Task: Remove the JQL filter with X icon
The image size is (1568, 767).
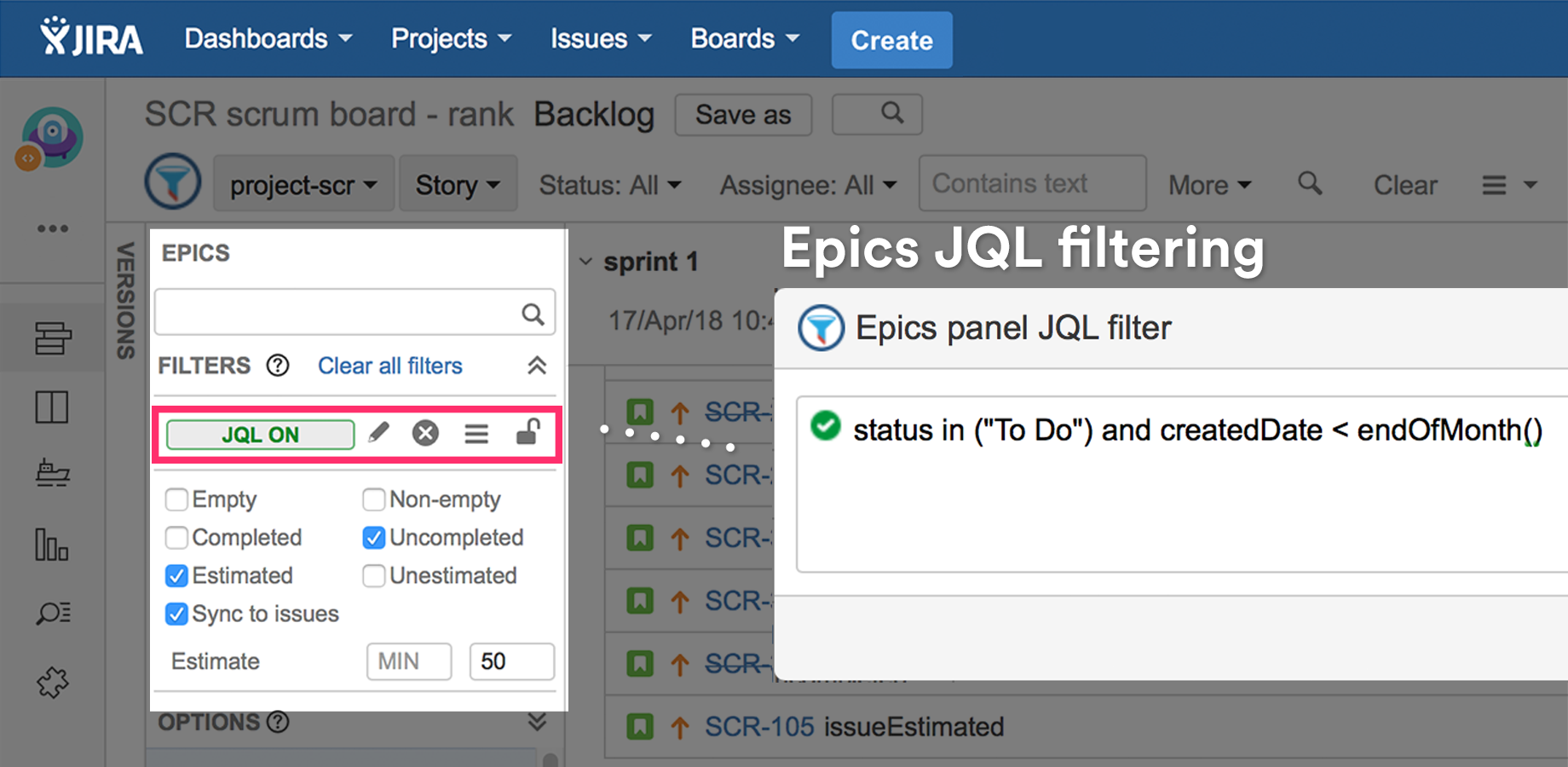Action: [425, 434]
